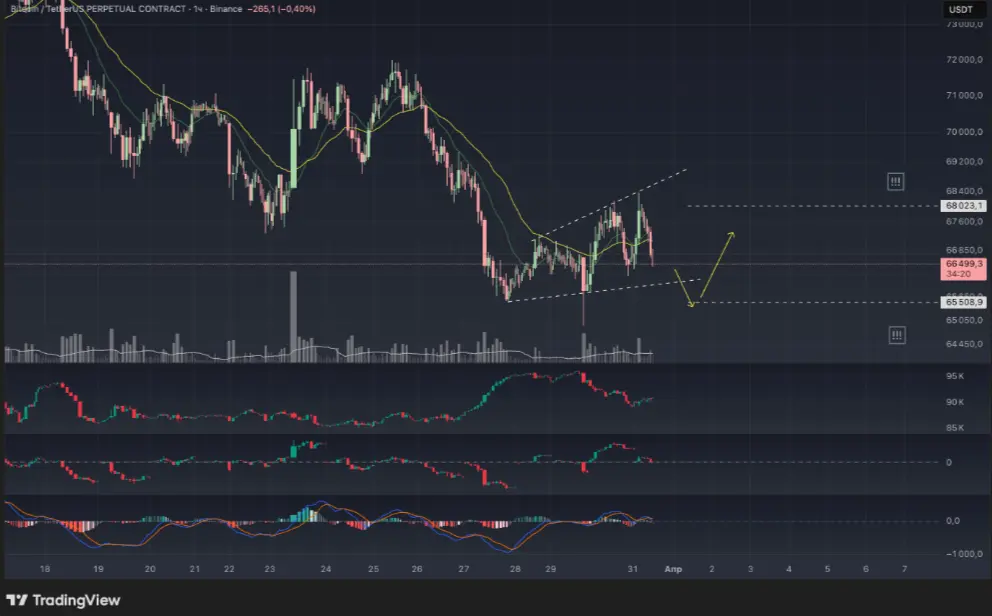Click date 7 on the time axis
This screenshot has height=616, width=992.
coord(904,569)
